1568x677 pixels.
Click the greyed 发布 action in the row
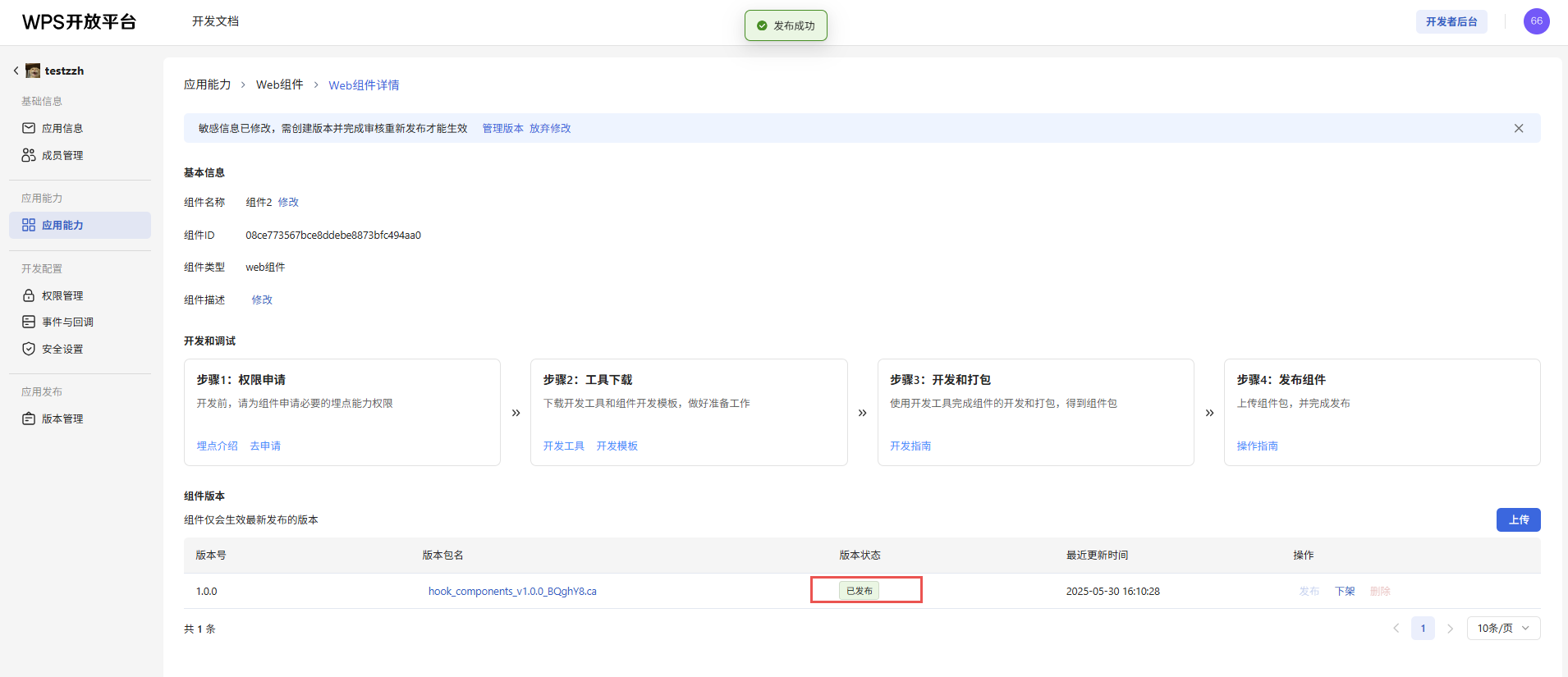pyautogui.click(x=1309, y=591)
